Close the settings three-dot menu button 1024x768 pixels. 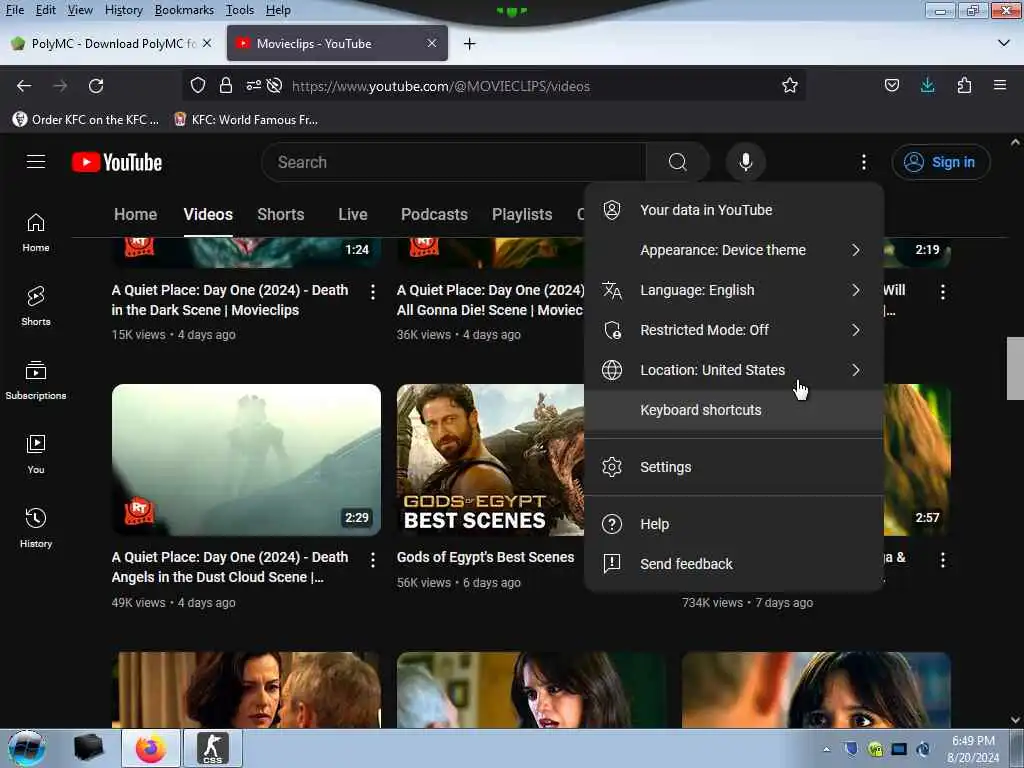pos(863,162)
